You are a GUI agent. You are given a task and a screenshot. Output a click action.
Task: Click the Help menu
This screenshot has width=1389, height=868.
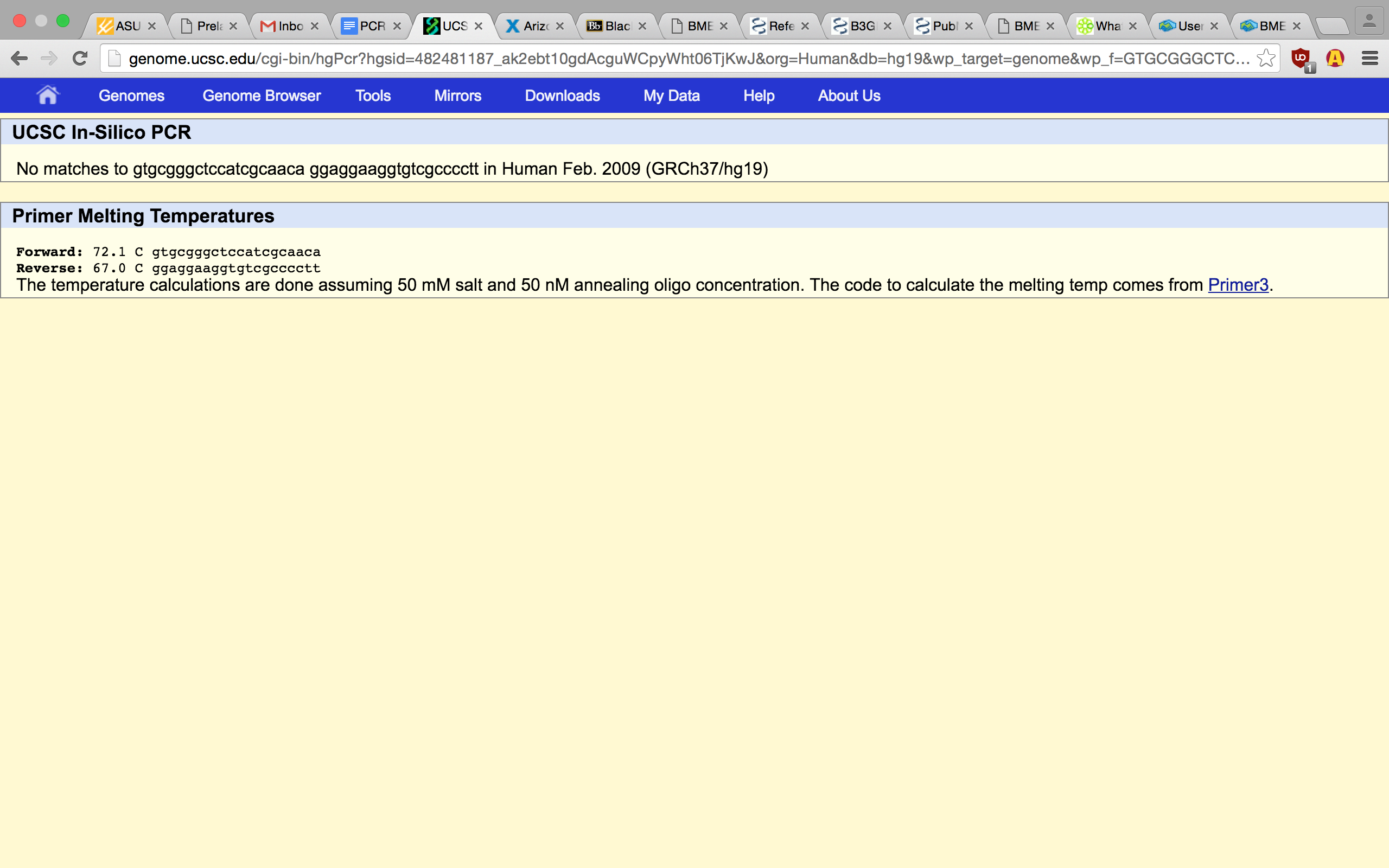758,95
